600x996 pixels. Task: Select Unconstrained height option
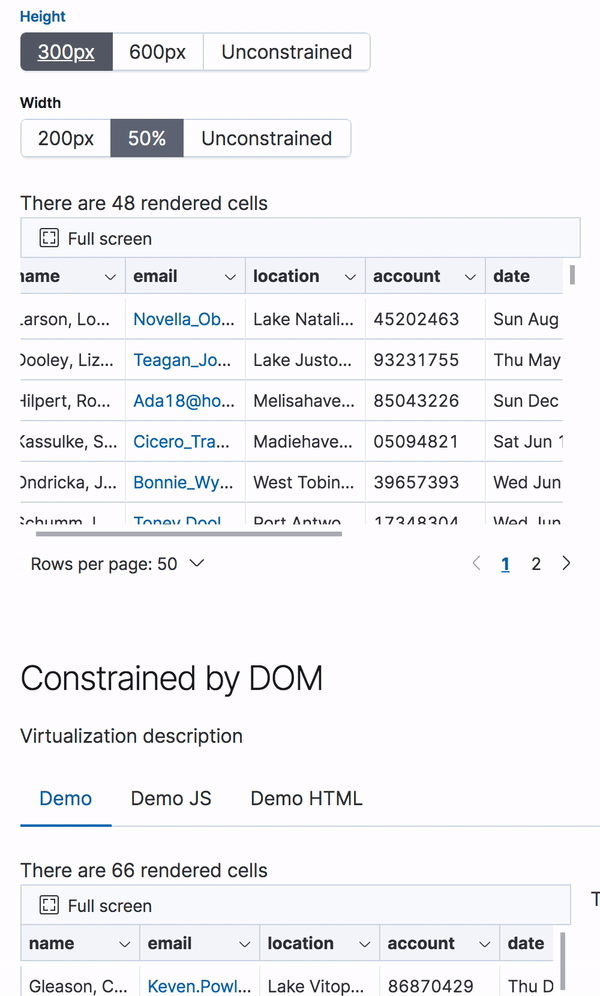[x=287, y=51]
